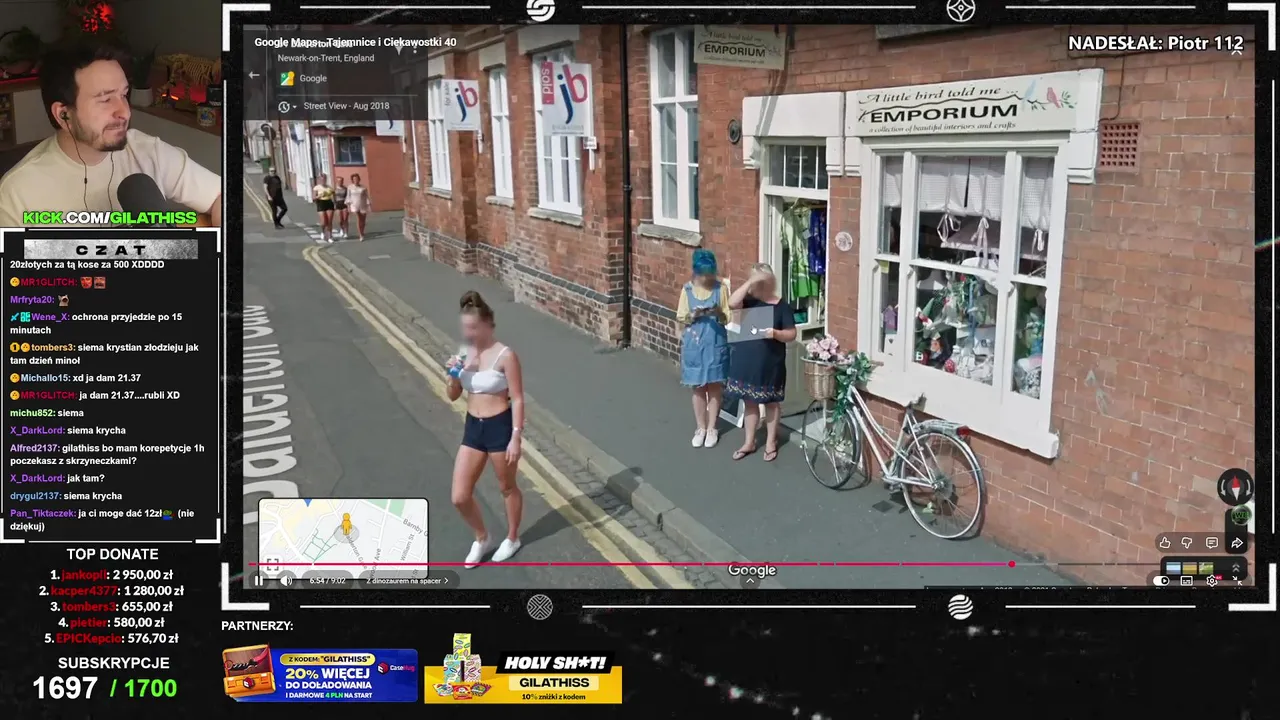This screenshot has height=720, width=1280.
Task: Expand the minimap with the fullscreen corner icon
Action: (x=272, y=564)
